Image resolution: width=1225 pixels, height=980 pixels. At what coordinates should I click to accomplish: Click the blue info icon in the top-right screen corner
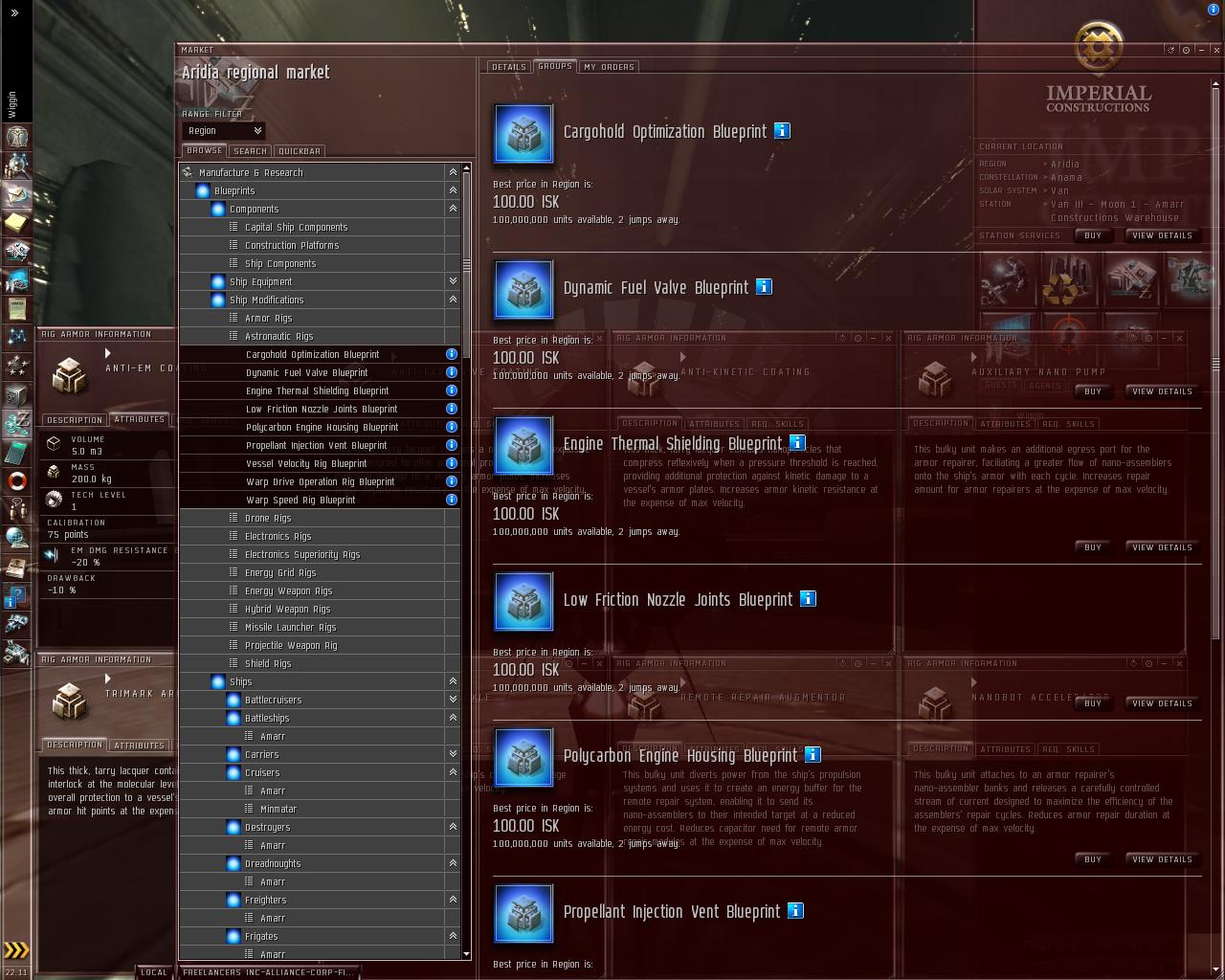pos(1214,9)
